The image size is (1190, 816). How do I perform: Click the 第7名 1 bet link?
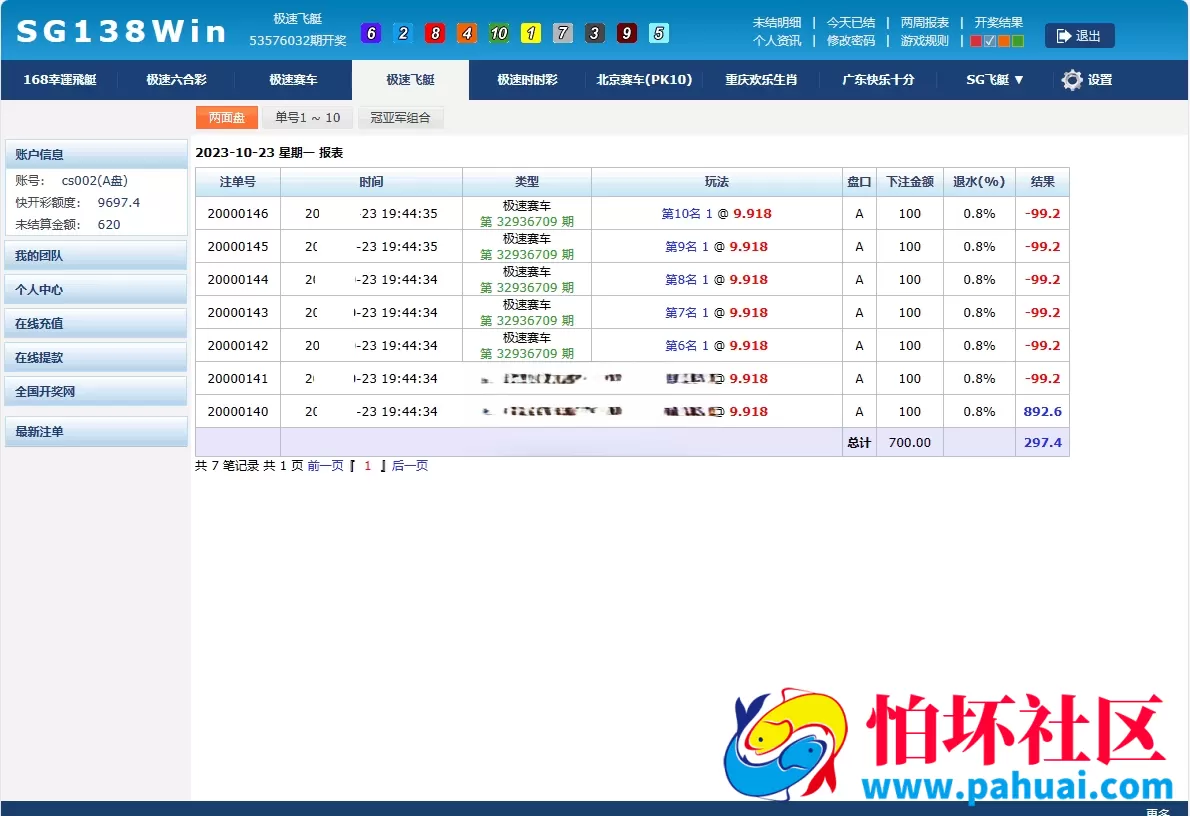click(x=687, y=313)
